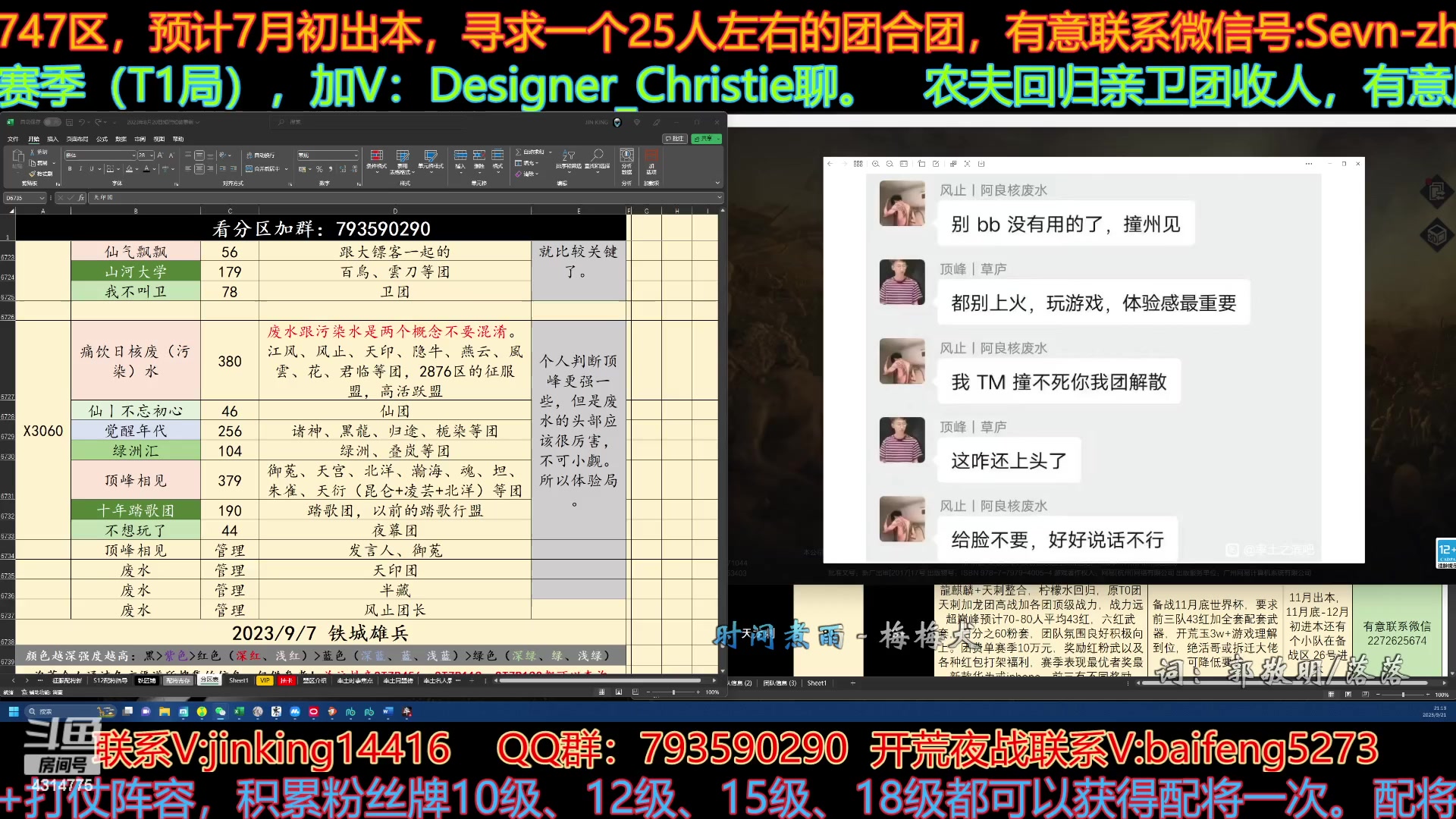Click the Save icon in Excel title bar
1456x819 pixels.
[69, 122]
